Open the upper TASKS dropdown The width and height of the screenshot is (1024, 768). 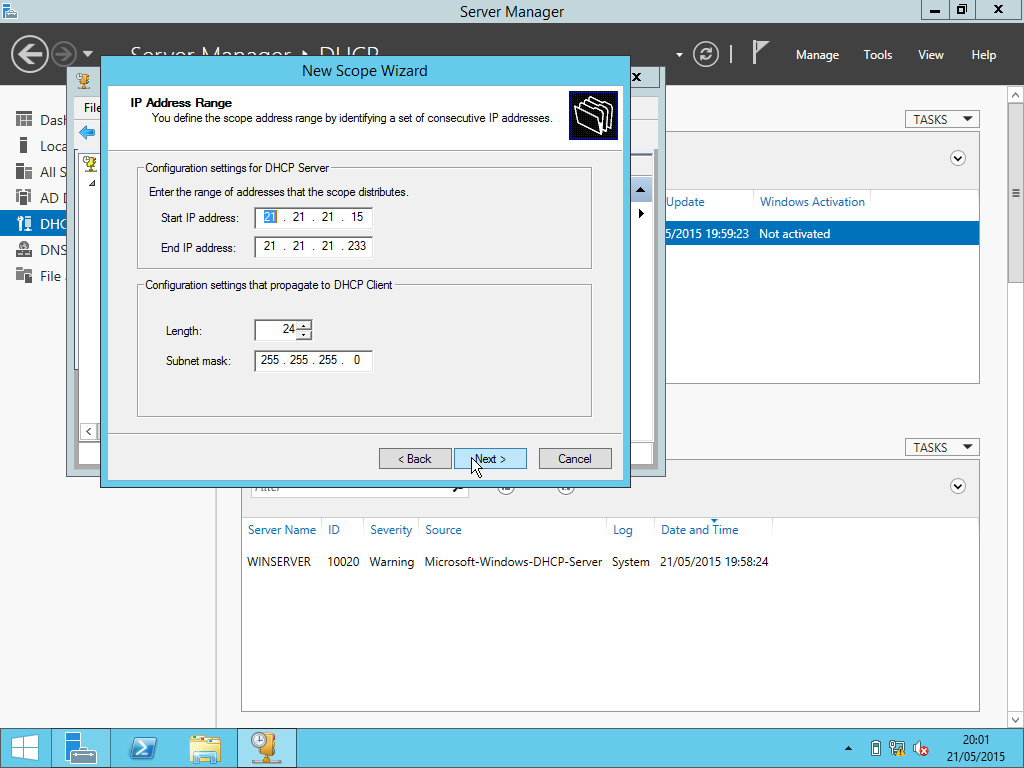pyautogui.click(x=942, y=120)
